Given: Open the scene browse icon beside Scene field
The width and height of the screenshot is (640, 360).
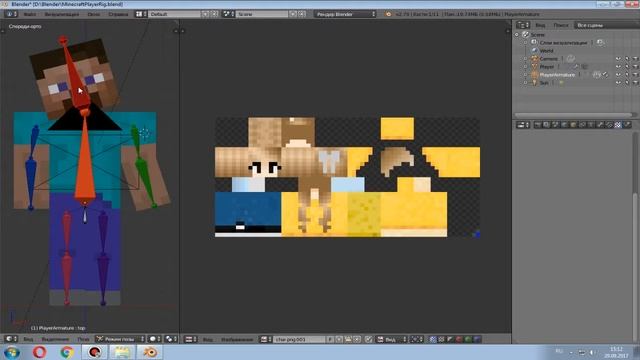Looking at the screenshot, I should click(229, 14).
